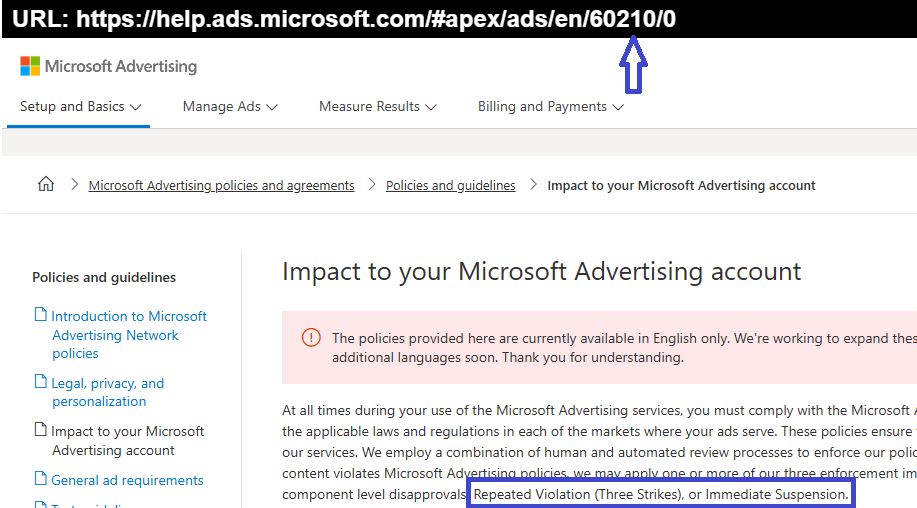This screenshot has height=508, width=917.
Task: Click document icon beside Impact to your Microsoft
Action: click(x=40, y=430)
